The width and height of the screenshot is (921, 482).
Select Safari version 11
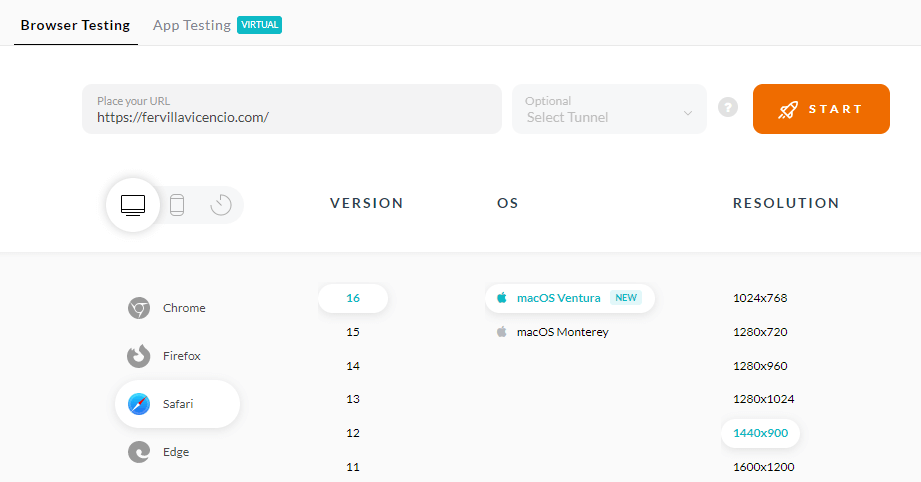coord(353,467)
